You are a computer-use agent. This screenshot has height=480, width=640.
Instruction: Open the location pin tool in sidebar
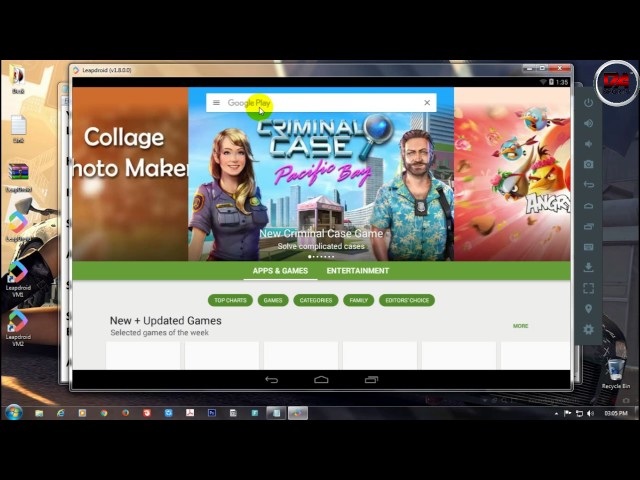click(x=588, y=309)
